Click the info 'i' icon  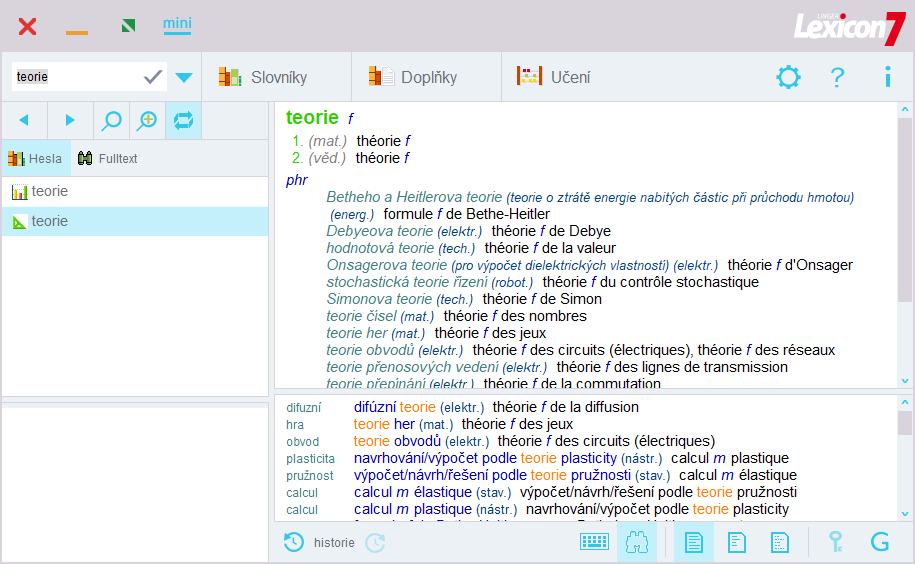pos(887,77)
